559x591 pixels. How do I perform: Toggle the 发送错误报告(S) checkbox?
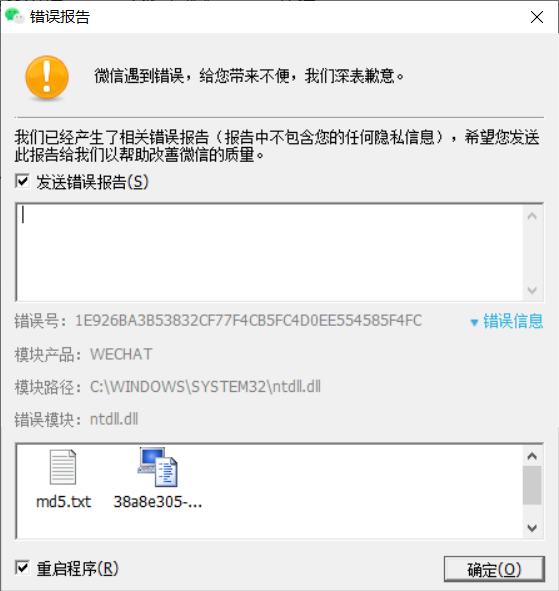click(22, 181)
